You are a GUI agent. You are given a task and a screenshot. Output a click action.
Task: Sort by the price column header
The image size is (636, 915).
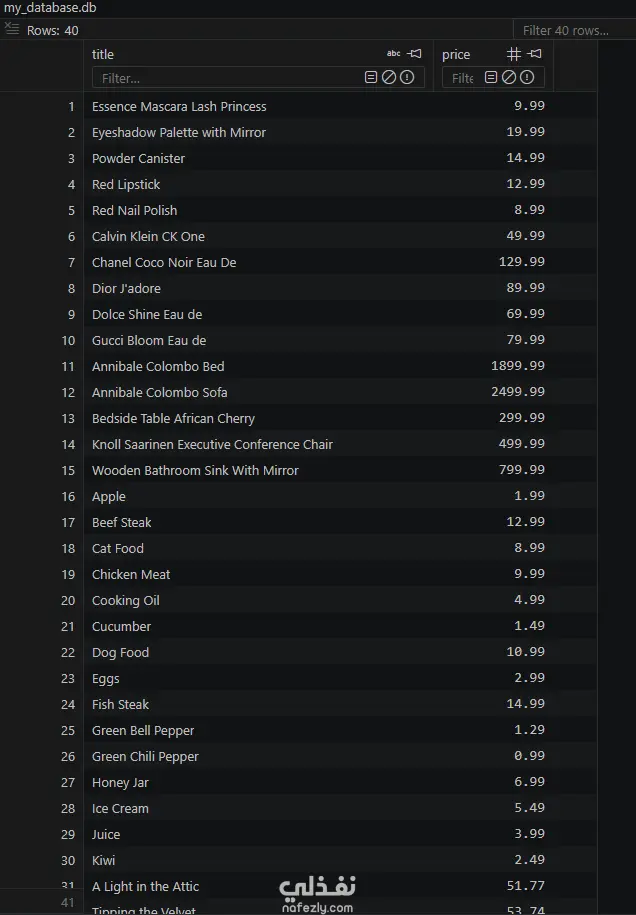456,54
